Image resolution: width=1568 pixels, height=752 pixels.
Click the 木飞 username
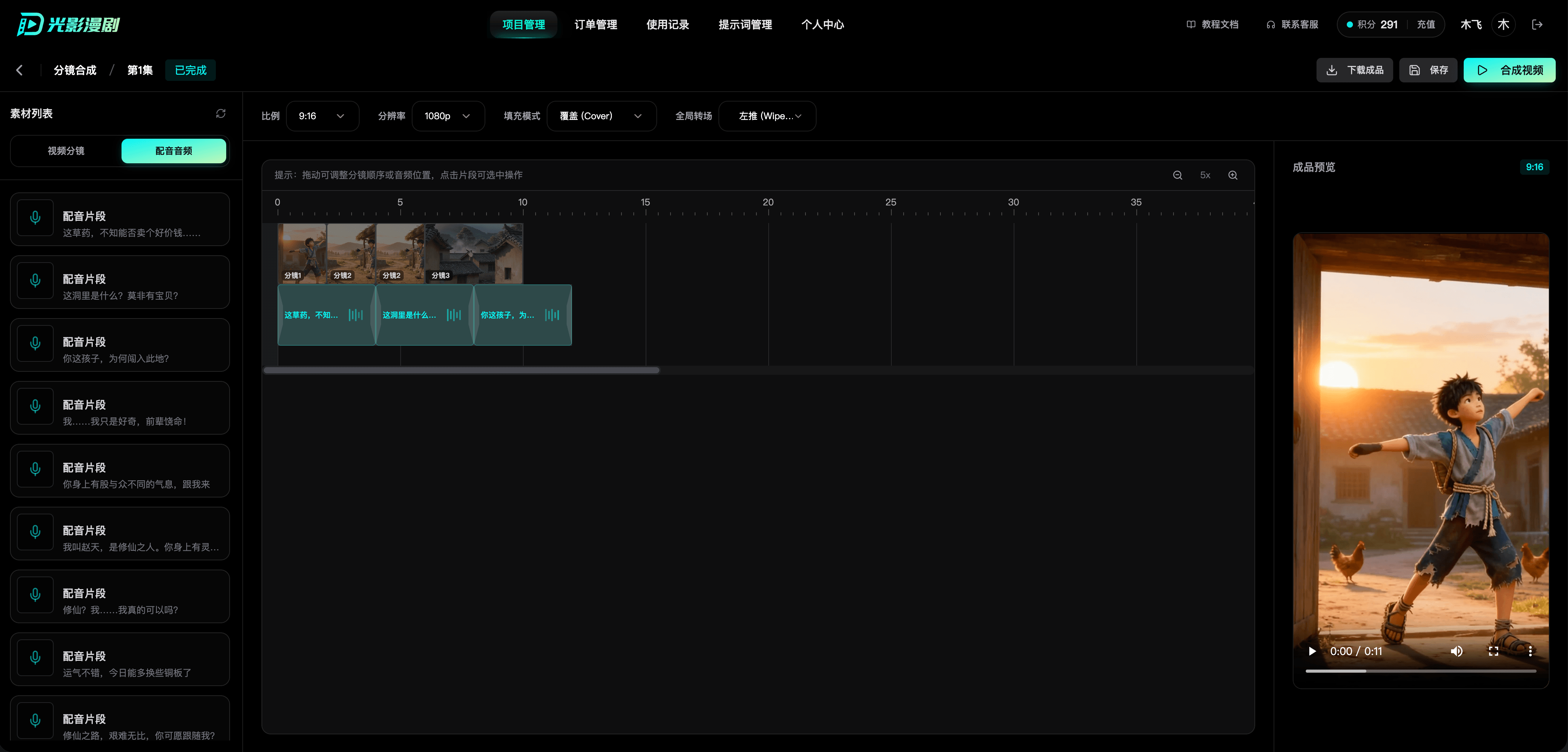tap(1471, 24)
